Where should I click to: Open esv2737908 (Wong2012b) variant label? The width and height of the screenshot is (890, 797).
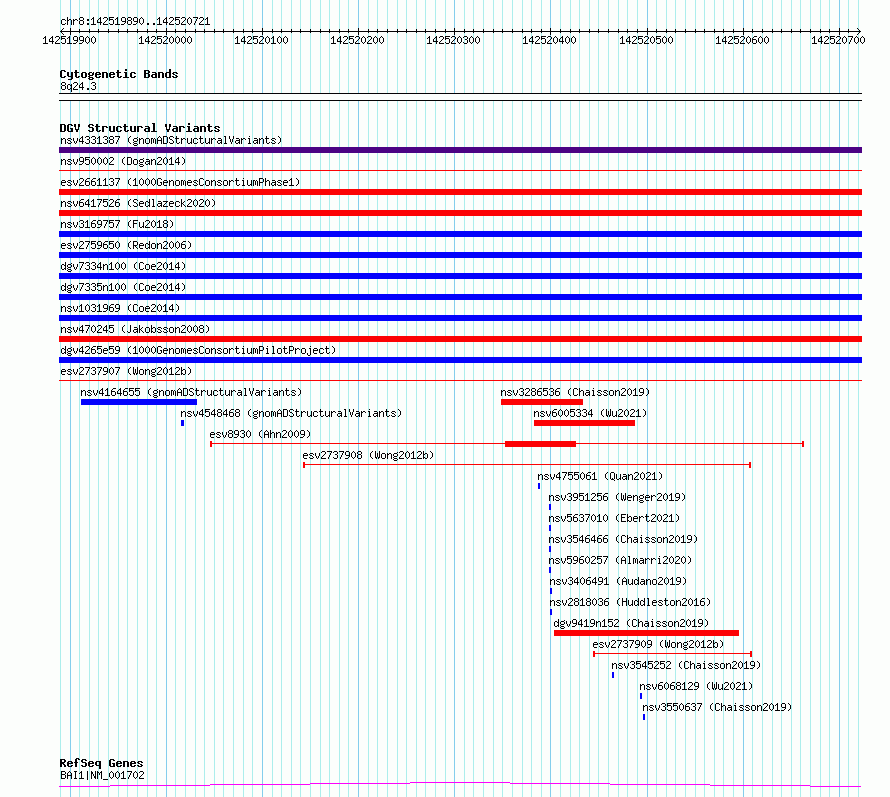368,455
